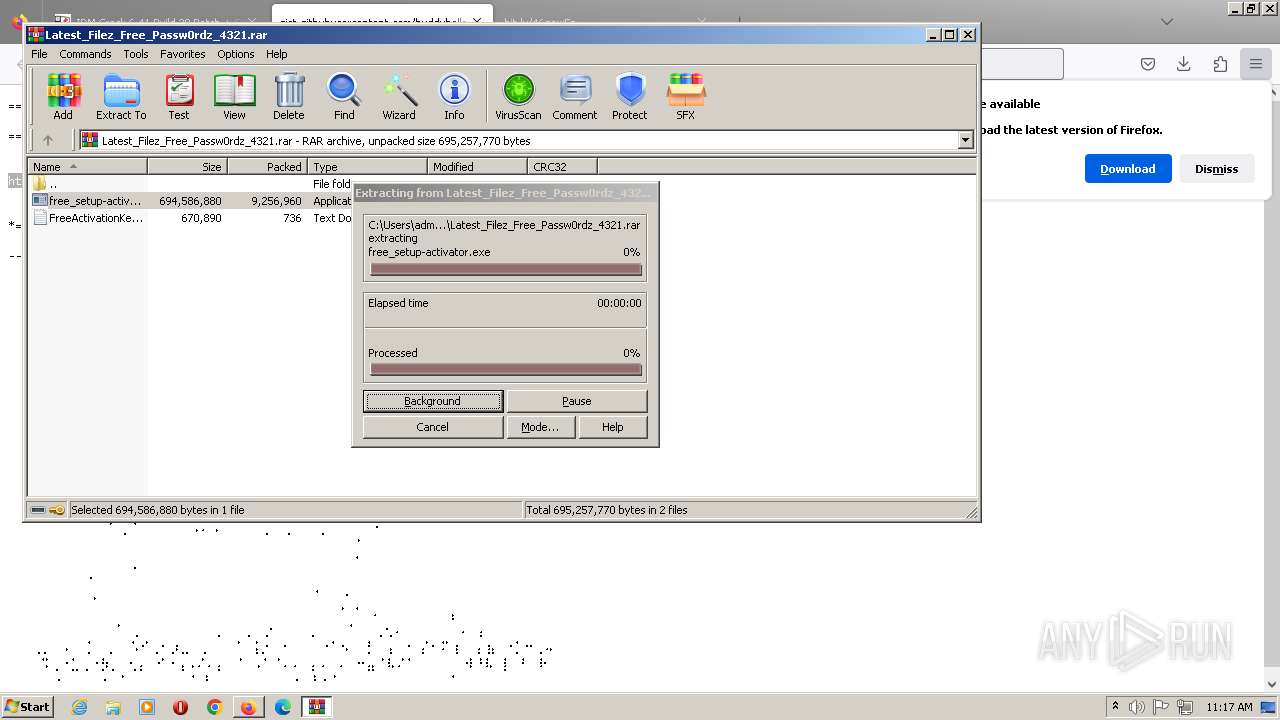Open the Tools menu
Image resolution: width=1280 pixels, height=720 pixels.
[x=136, y=54]
